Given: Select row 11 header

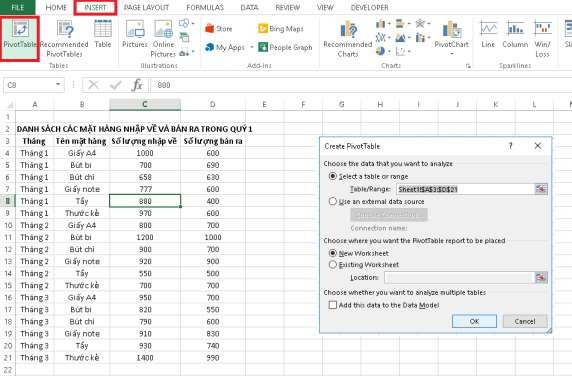Looking at the screenshot, I should (8, 237).
